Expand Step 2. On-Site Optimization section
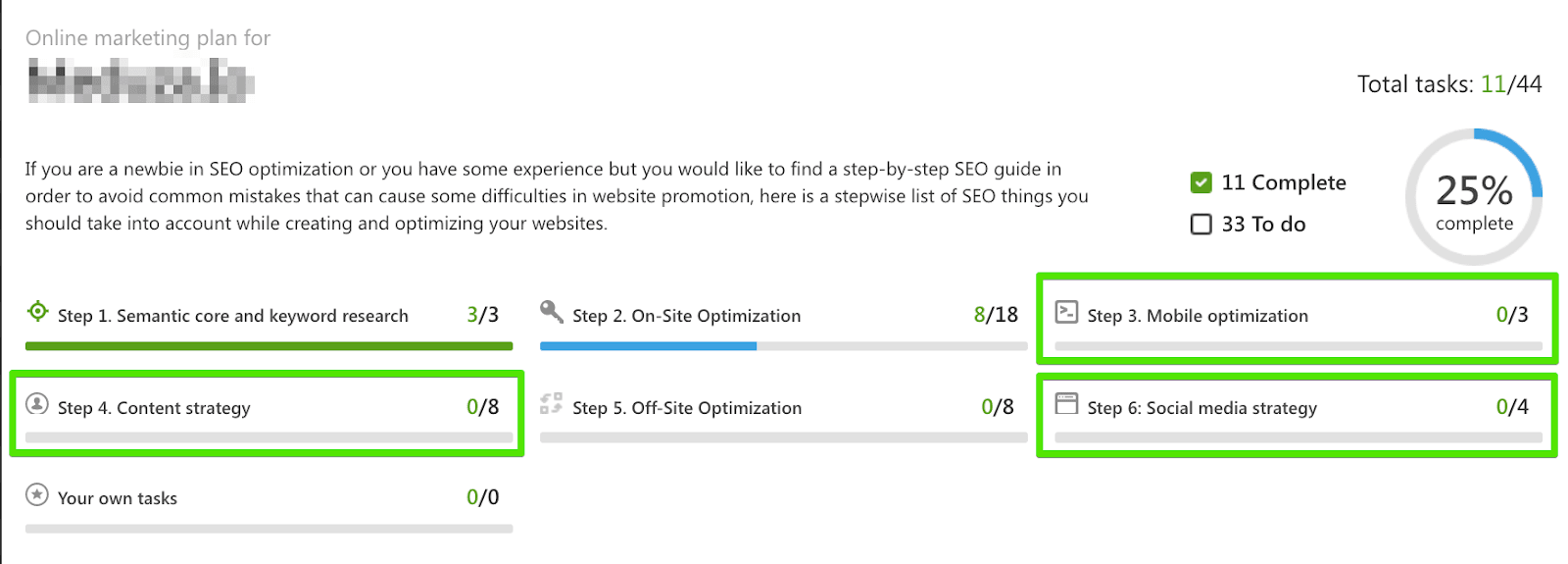This screenshot has height=564, width=1568. (x=687, y=316)
